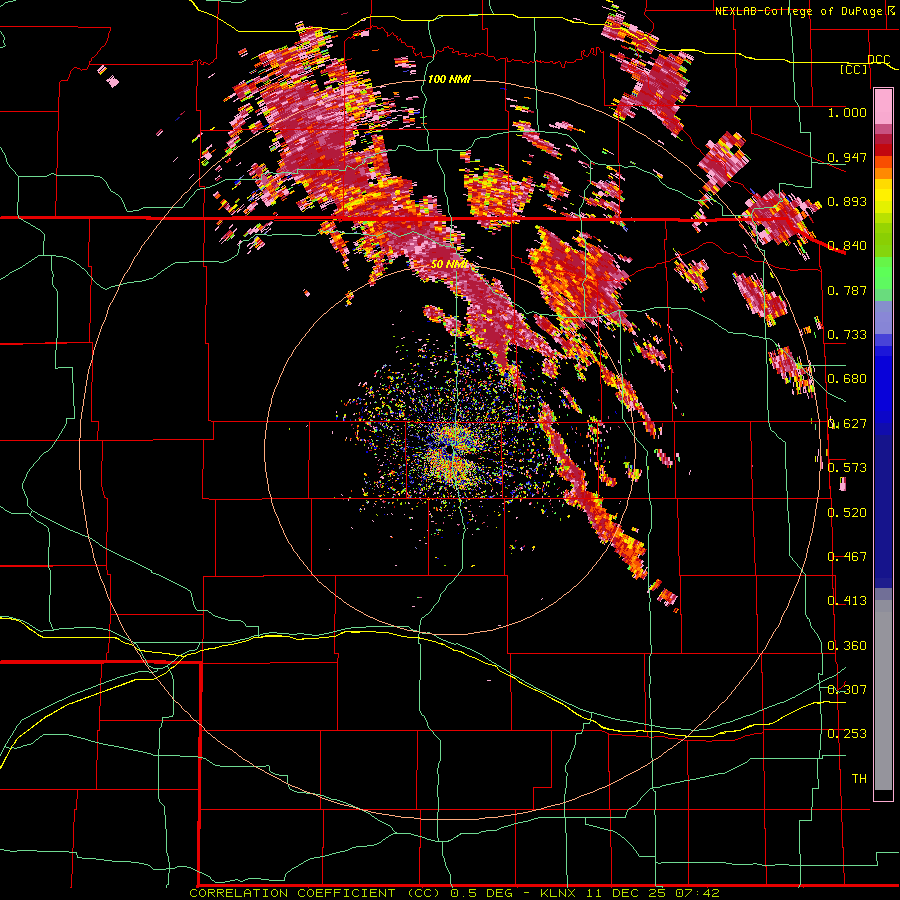Screen dimensions: 900x900
Task: Pick the dark navy legend color segment
Action: [x=883, y=511]
